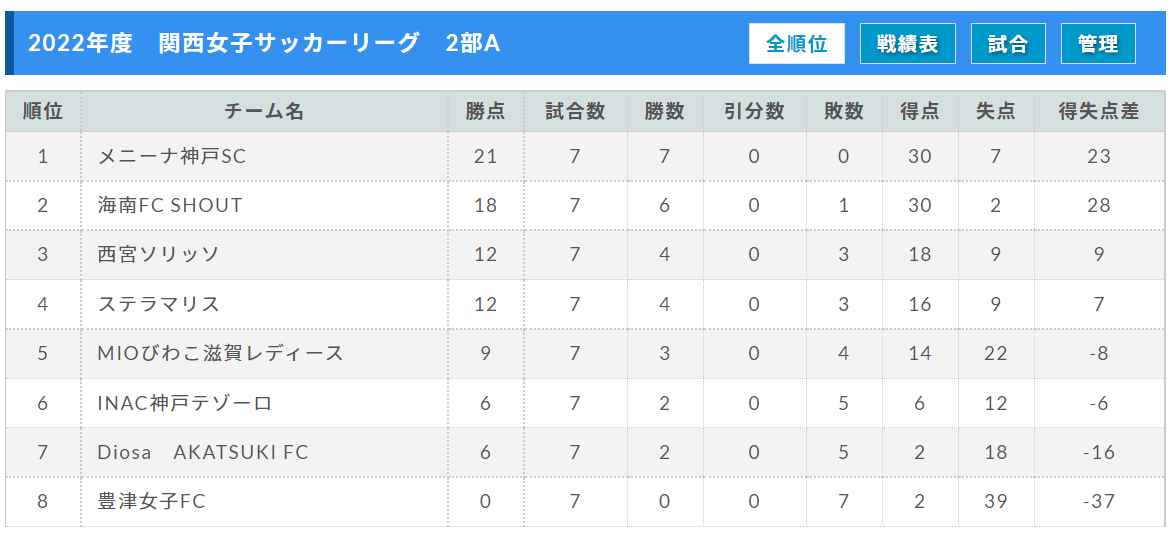Select team 海南FC SHOUT

pyautogui.click(x=170, y=205)
